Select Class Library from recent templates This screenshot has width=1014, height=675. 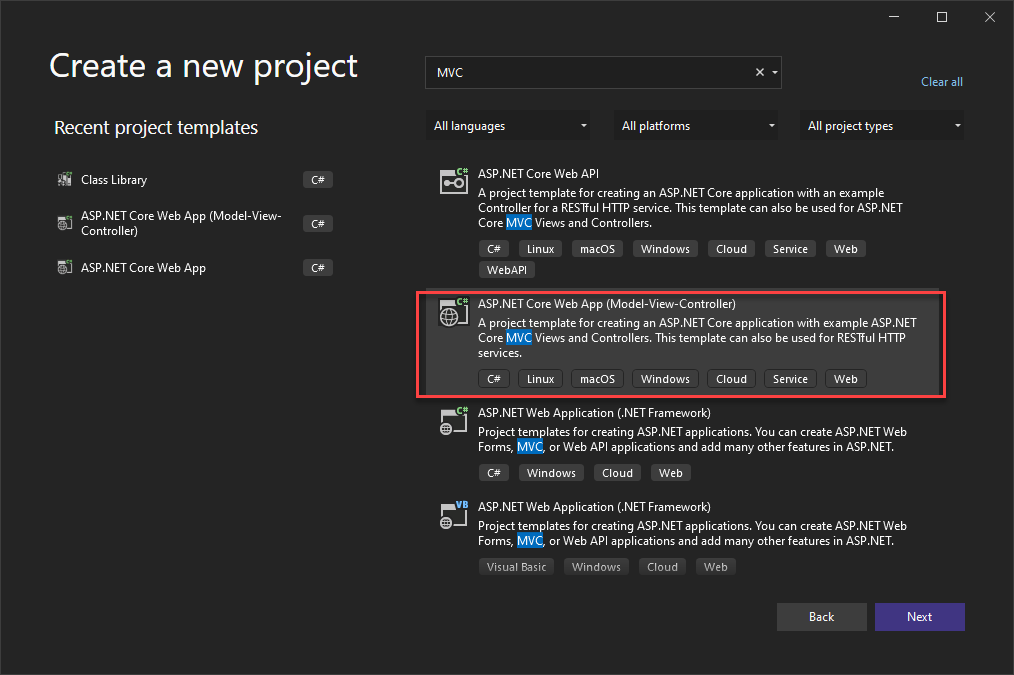click(x=114, y=180)
